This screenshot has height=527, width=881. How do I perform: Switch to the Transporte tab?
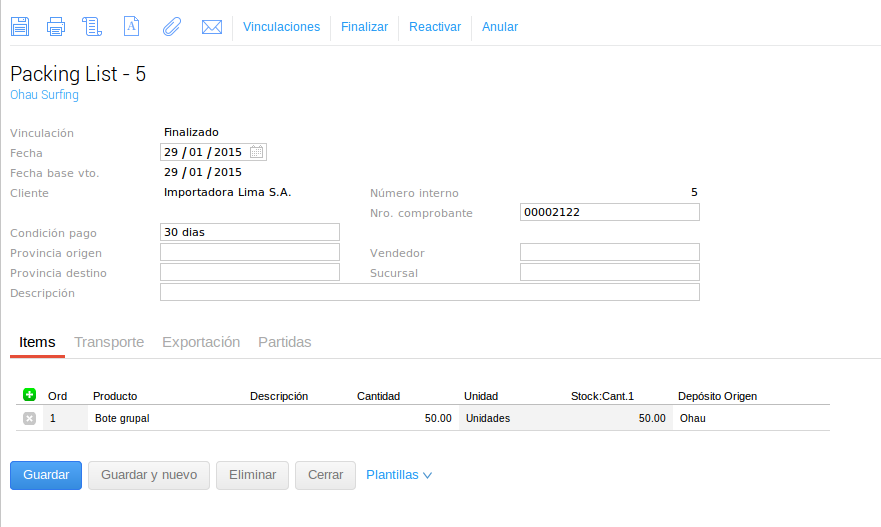109,342
